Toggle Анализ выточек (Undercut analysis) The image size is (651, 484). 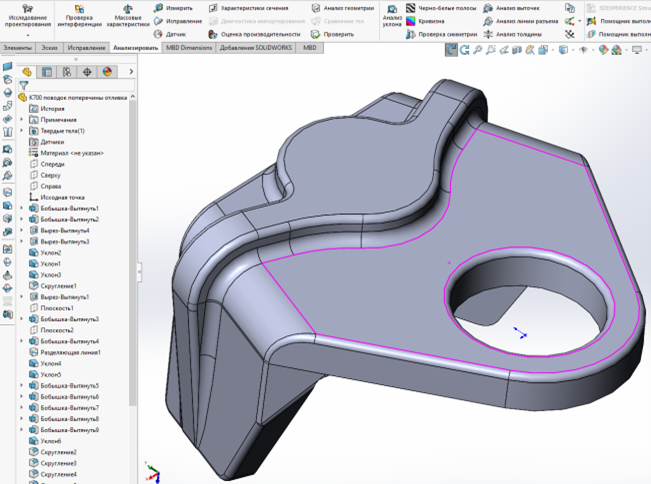[517, 8]
